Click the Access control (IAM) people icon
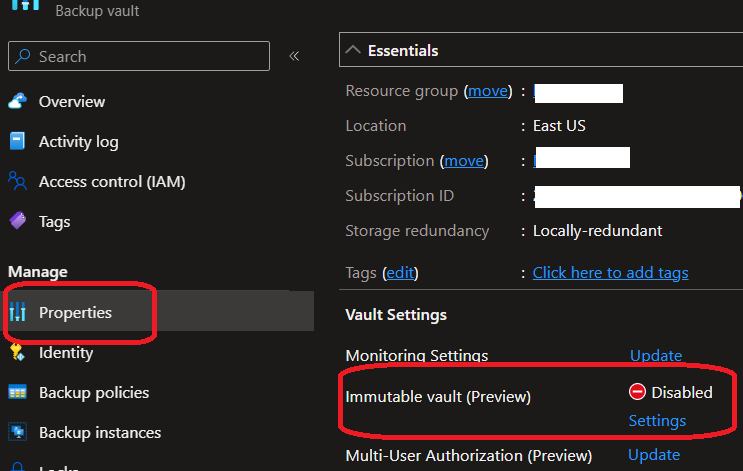This screenshot has width=743, height=471. click(17, 181)
